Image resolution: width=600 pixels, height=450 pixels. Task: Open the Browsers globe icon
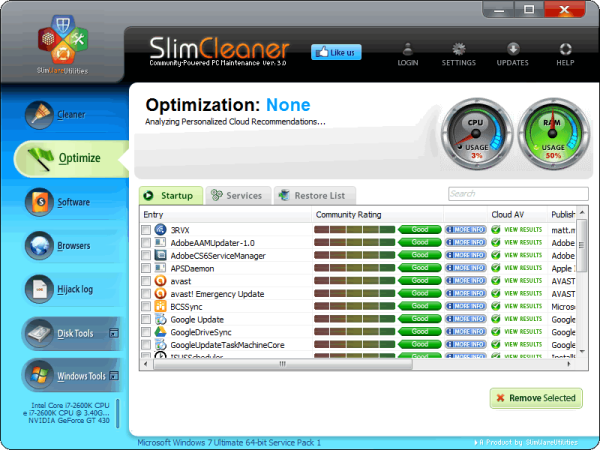[x=39, y=246]
